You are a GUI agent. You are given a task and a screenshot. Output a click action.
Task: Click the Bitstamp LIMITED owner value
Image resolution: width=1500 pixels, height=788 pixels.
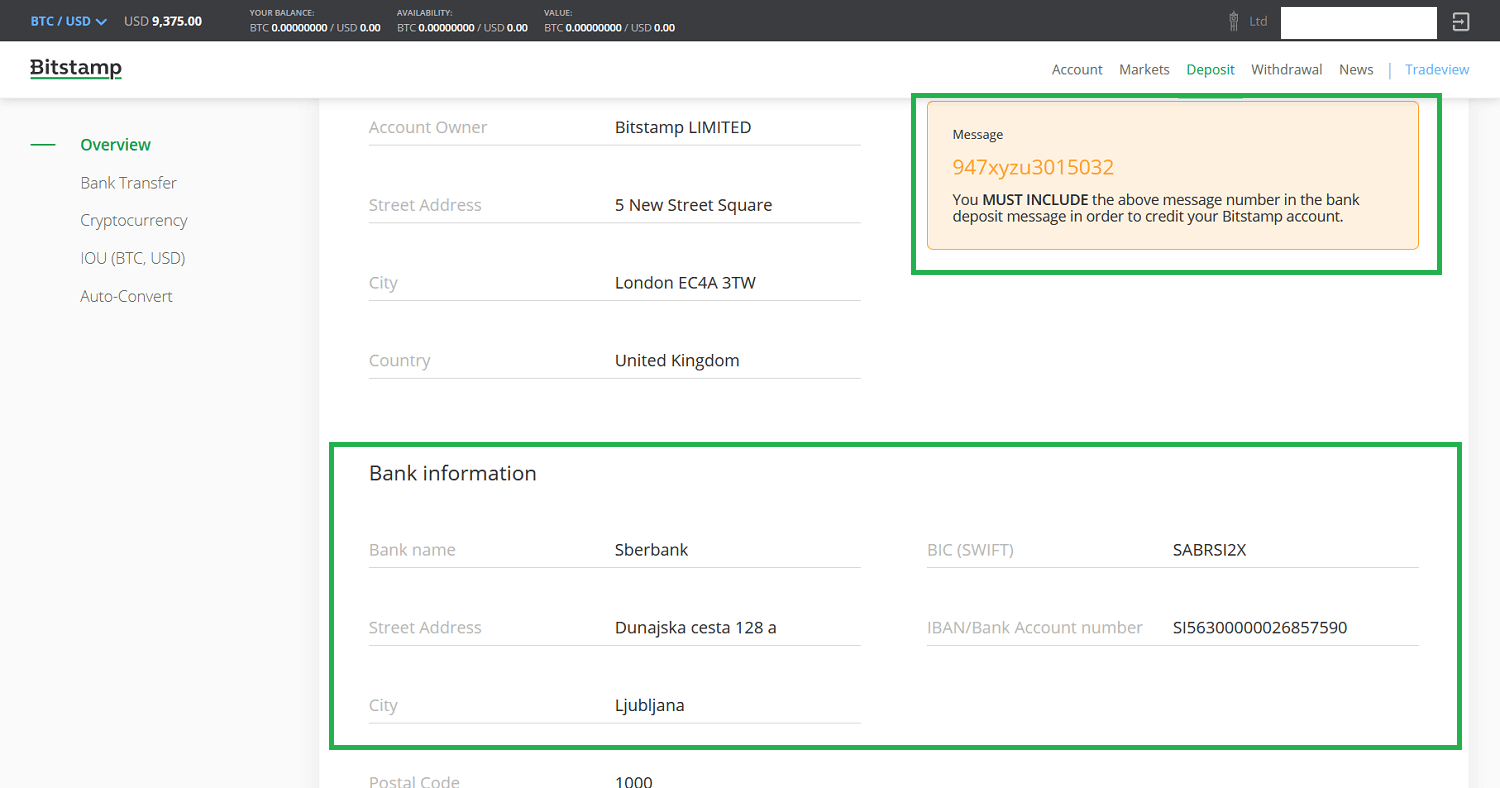pyautogui.click(x=683, y=127)
